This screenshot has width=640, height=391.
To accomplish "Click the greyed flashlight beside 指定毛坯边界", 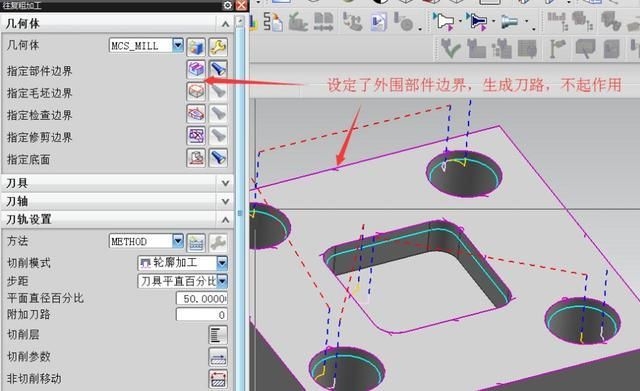I will click(218, 91).
